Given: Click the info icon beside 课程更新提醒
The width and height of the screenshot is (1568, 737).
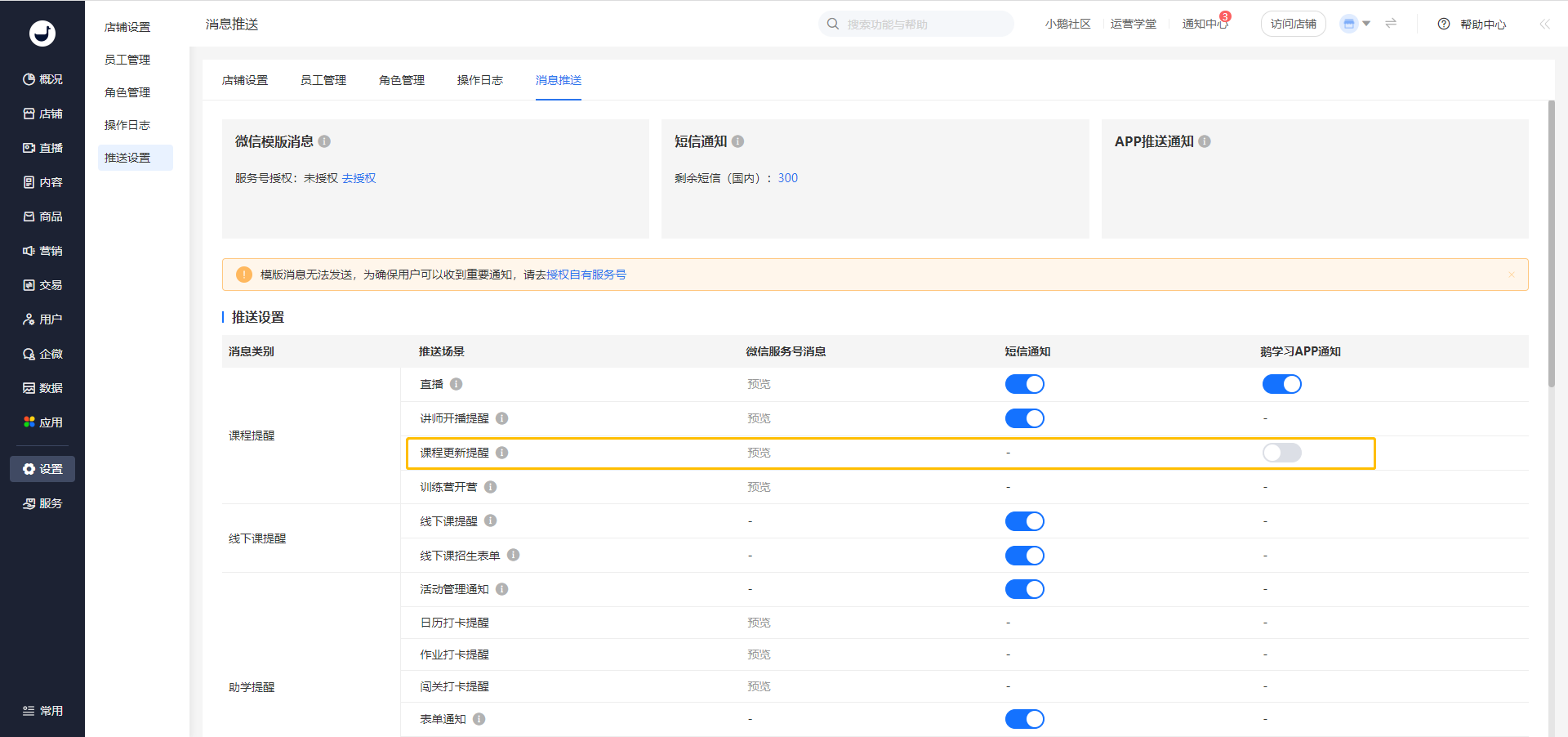Looking at the screenshot, I should [502, 453].
